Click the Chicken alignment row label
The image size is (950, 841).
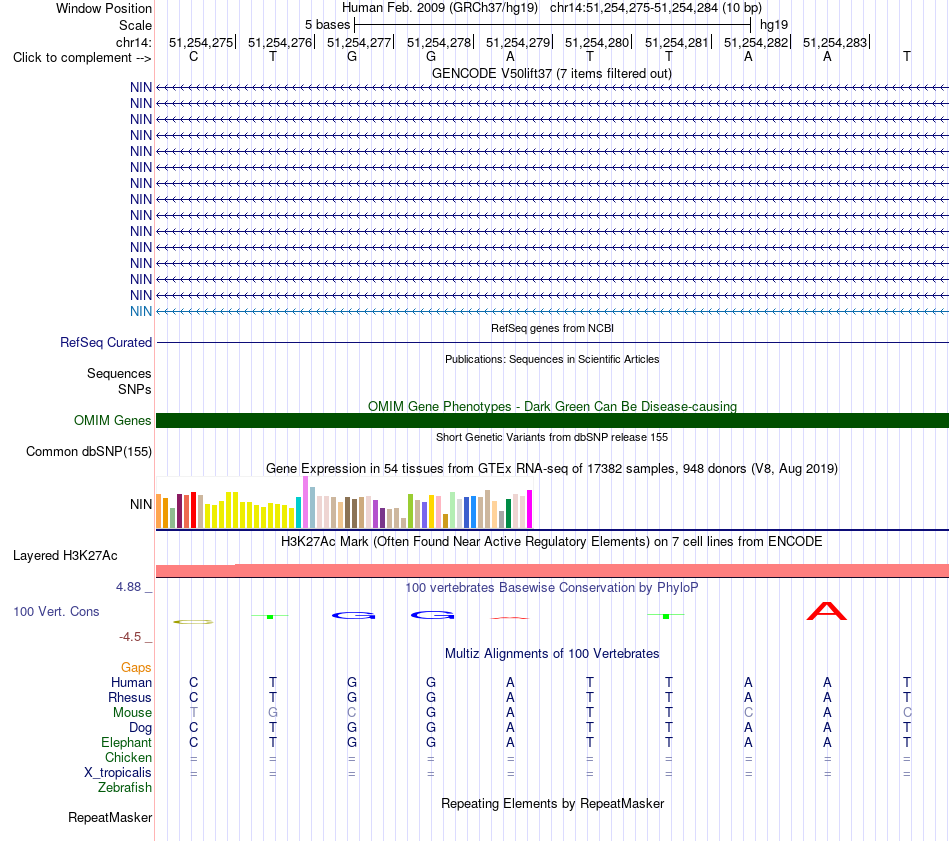(x=128, y=758)
